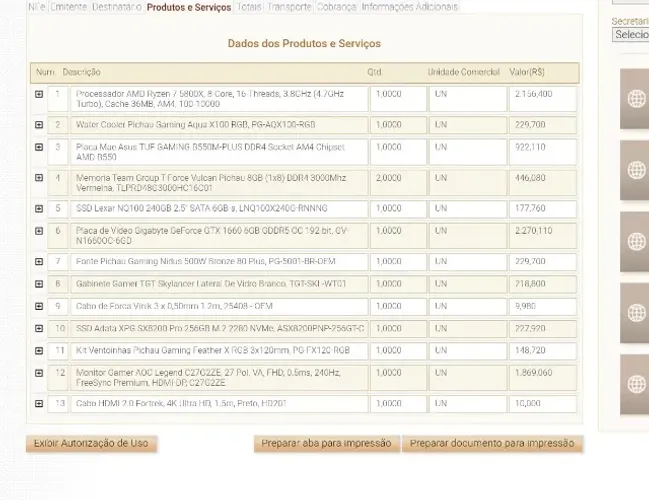Expand Placa Mae Asus TUF row

[39, 147]
